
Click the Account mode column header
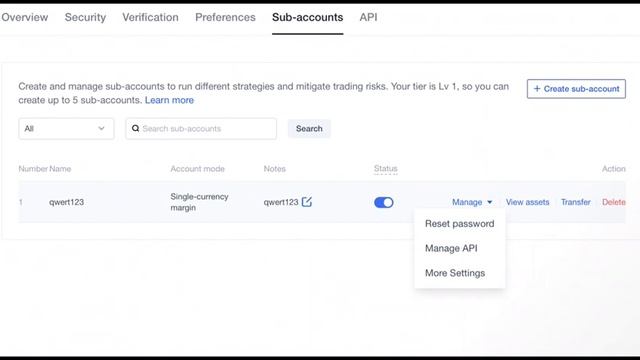[x=198, y=169]
